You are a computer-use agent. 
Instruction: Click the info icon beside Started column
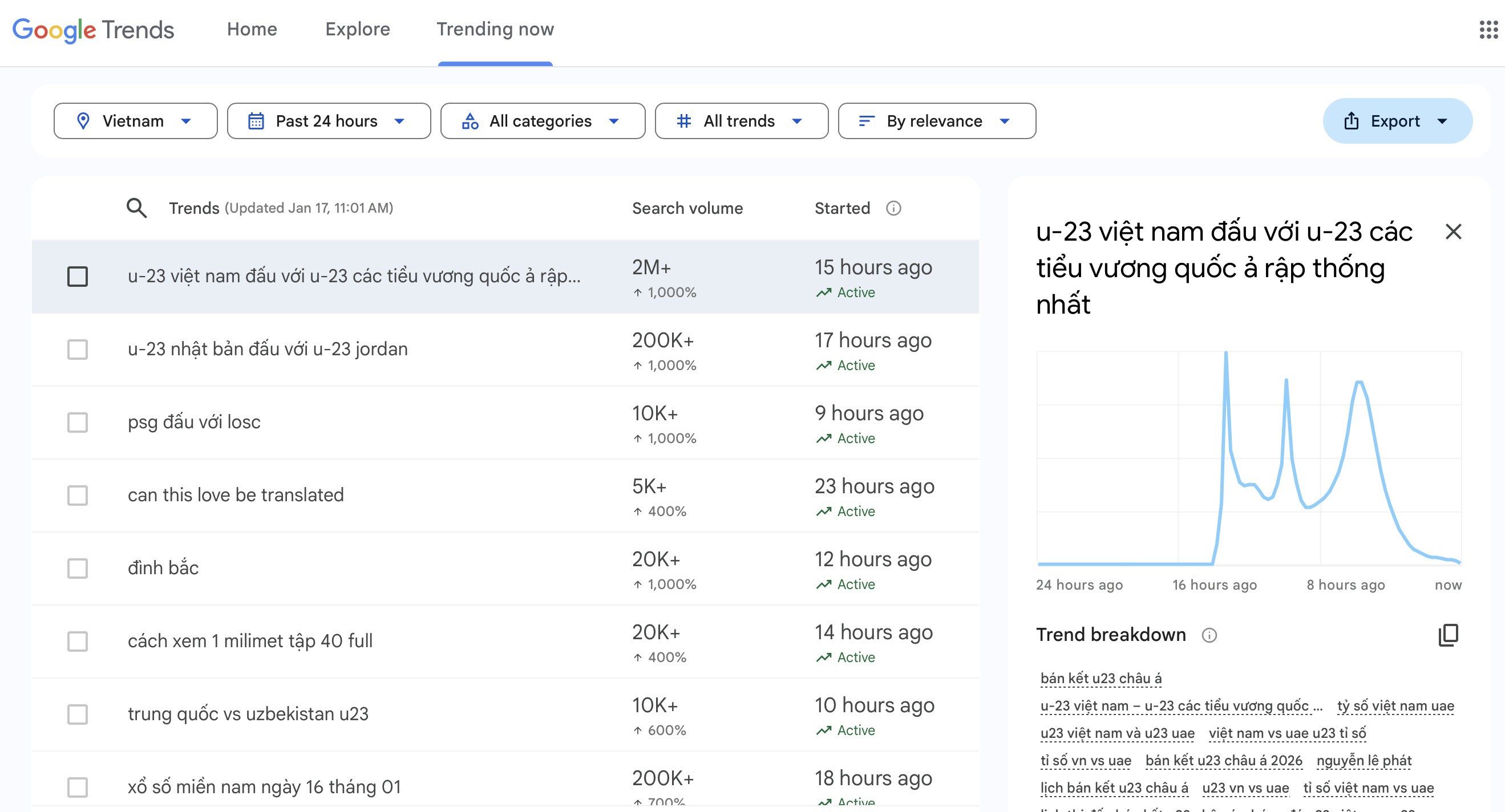pos(893,208)
